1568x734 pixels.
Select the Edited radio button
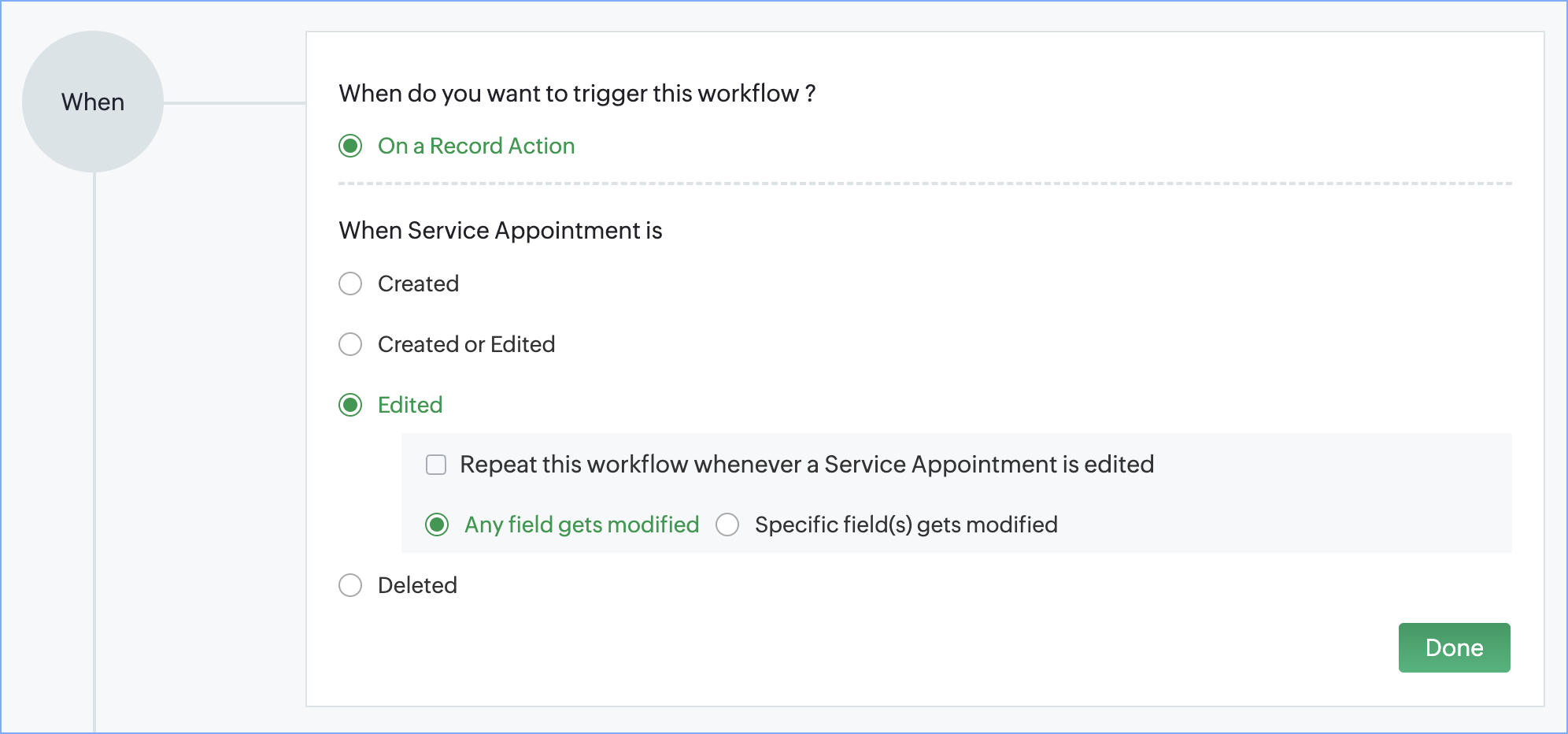click(x=350, y=405)
